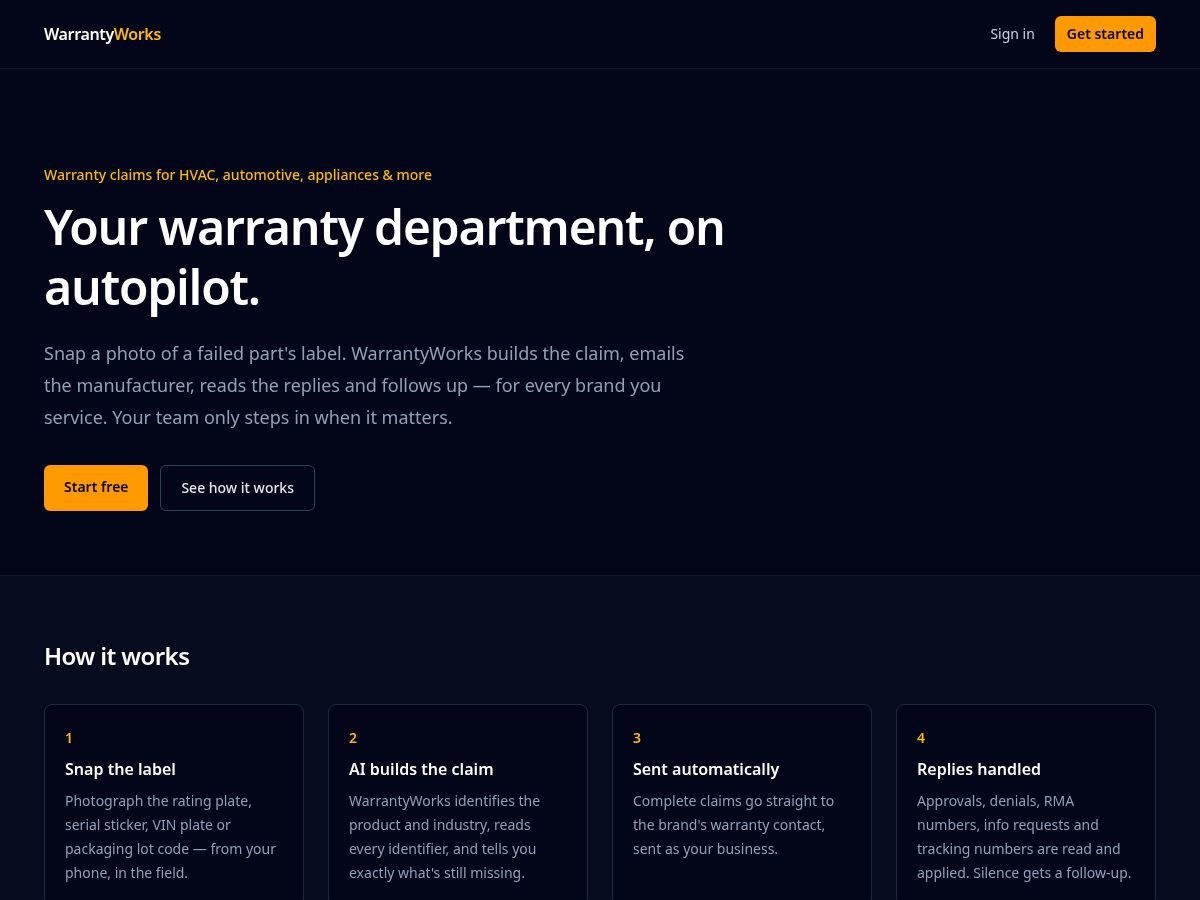Click the Start free button
The height and width of the screenshot is (900, 1200).
click(x=96, y=488)
